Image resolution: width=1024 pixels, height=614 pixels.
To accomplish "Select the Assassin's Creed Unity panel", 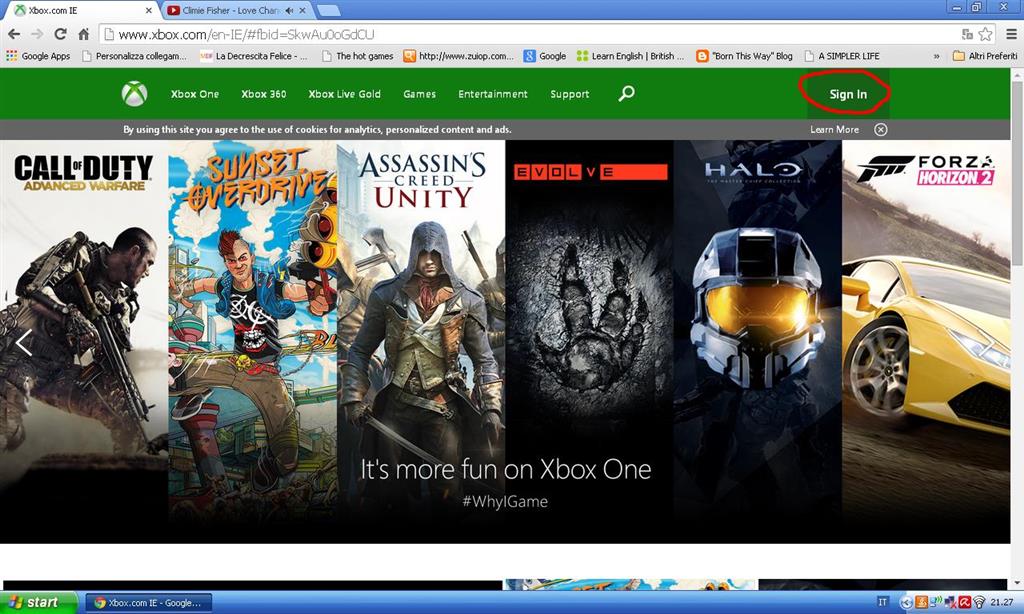I will click(421, 341).
